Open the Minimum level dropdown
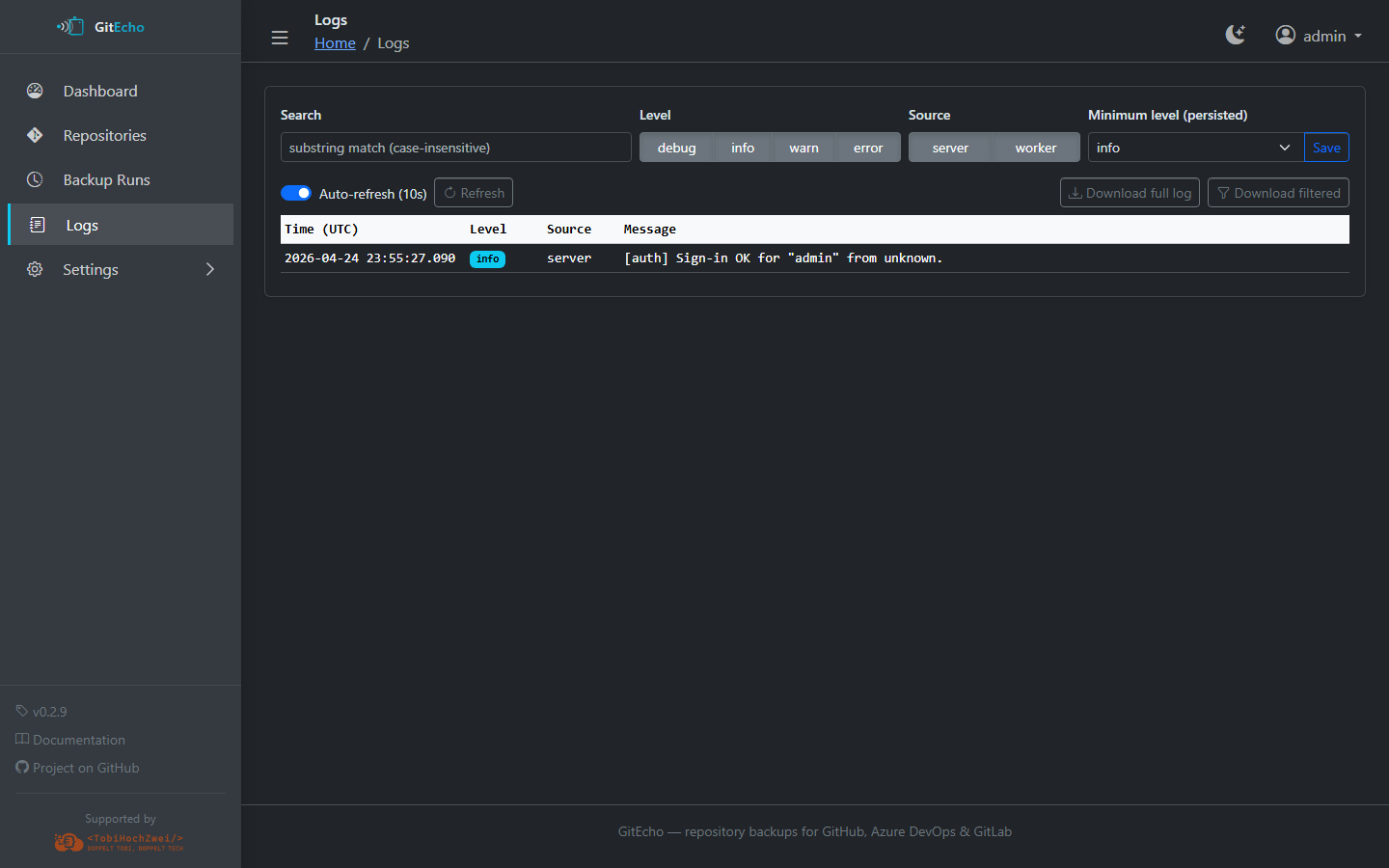The image size is (1389, 868). pyautogui.click(x=1195, y=148)
